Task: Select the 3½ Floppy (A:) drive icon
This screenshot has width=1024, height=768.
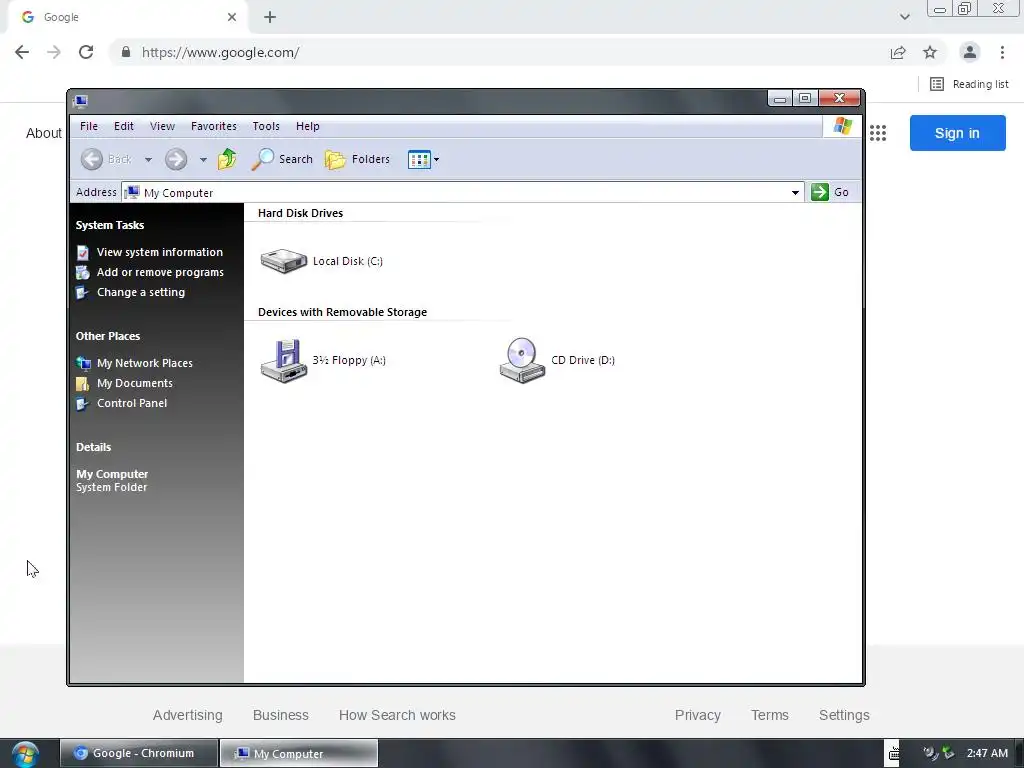Action: click(284, 360)
